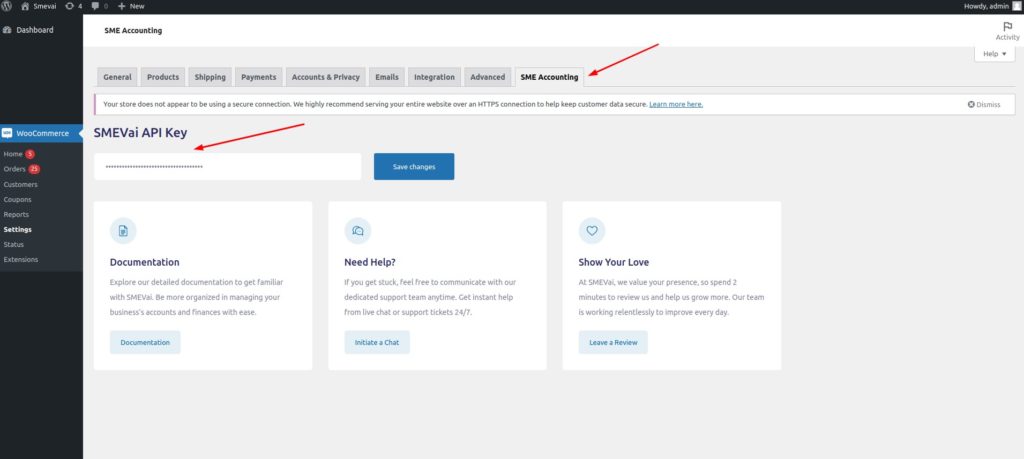Open the WordPress logo menu

pyautogui.click(x=7, y=6)
